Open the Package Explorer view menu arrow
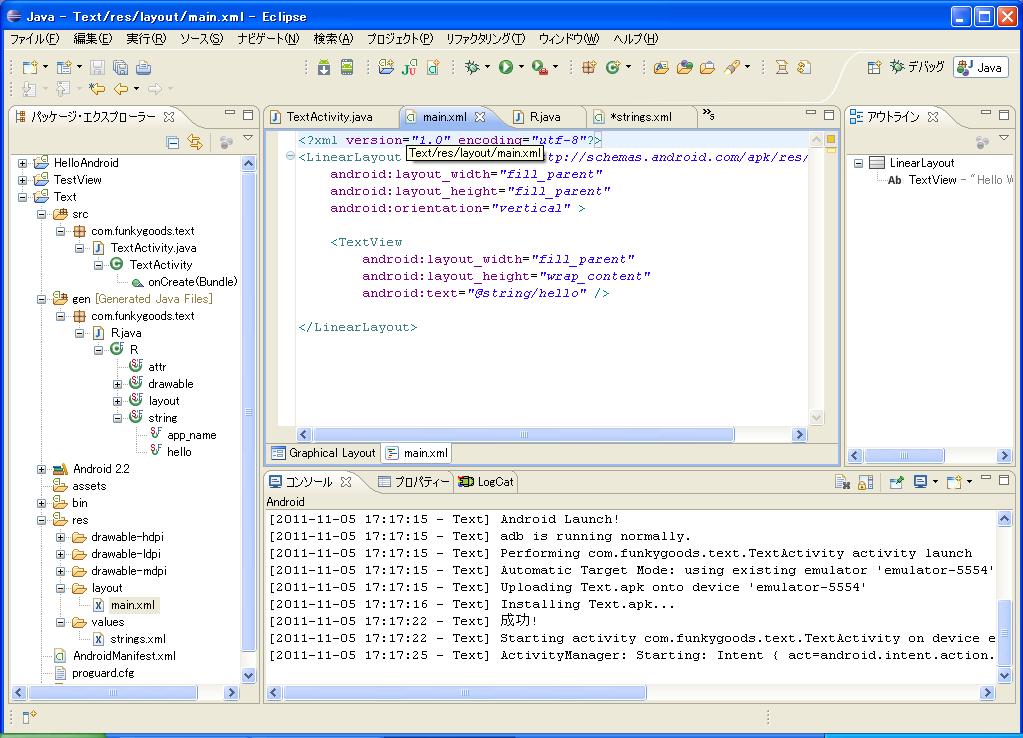The height and width of the screenshot is (738, 1023). point(248,138)
